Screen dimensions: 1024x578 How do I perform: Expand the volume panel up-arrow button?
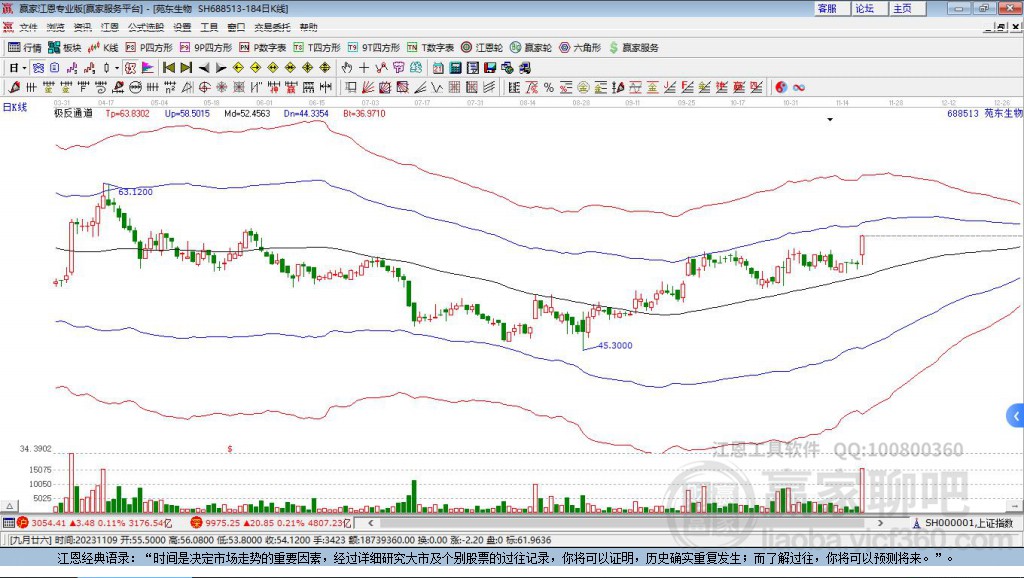10,506
